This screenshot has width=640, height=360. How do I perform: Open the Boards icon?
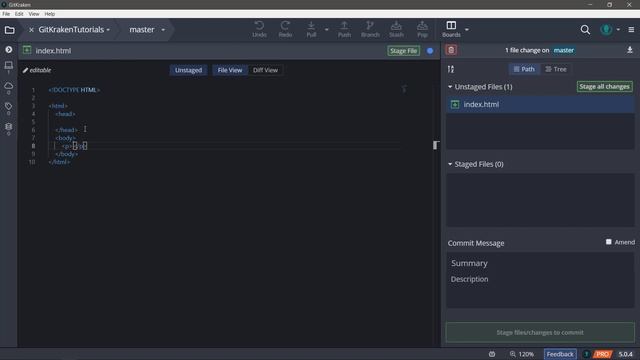coord(451,29)
